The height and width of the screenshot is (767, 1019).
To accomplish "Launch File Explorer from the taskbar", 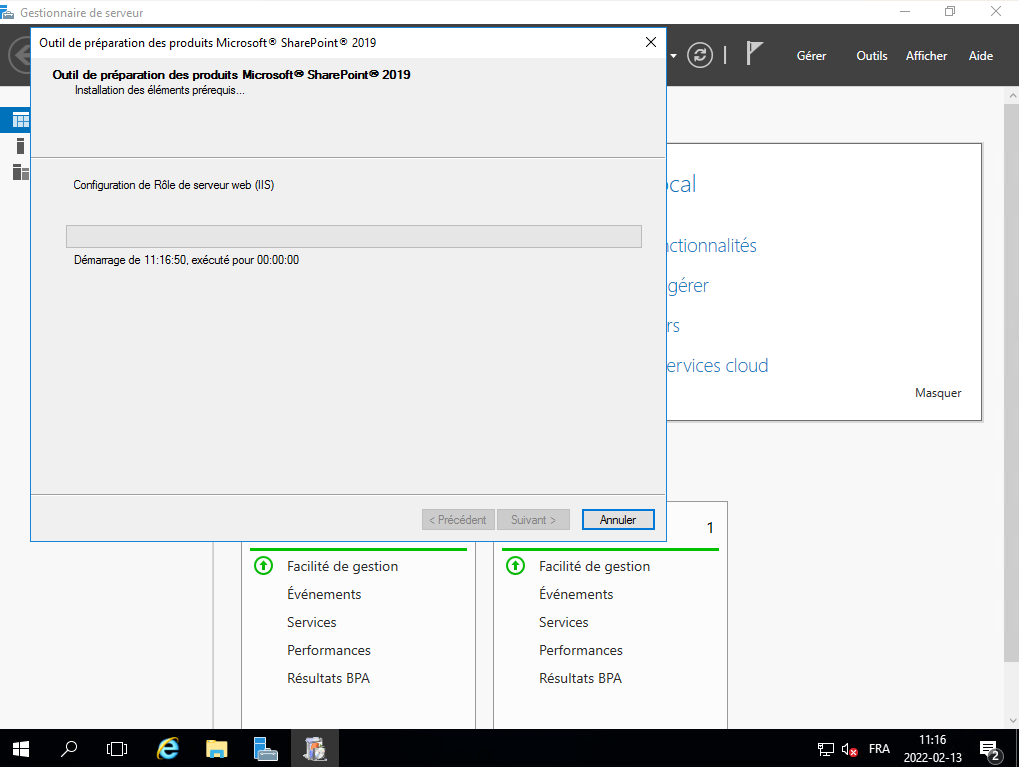I will (x=216, y=748).
